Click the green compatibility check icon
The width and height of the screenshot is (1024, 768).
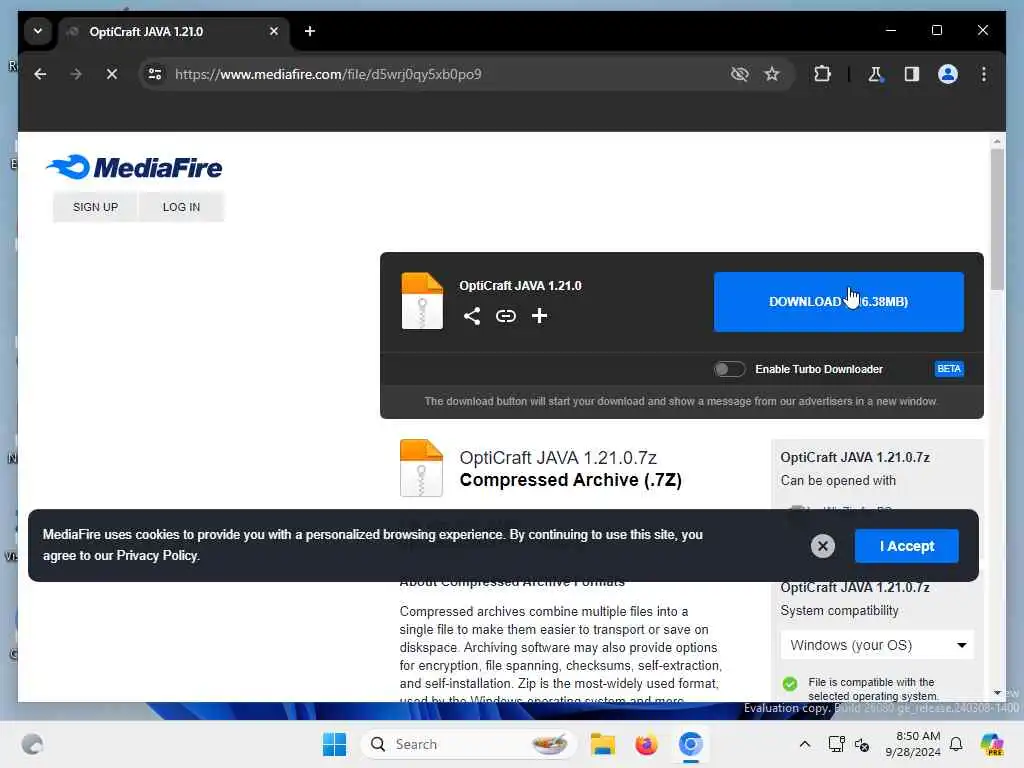[x=790, y=684]
